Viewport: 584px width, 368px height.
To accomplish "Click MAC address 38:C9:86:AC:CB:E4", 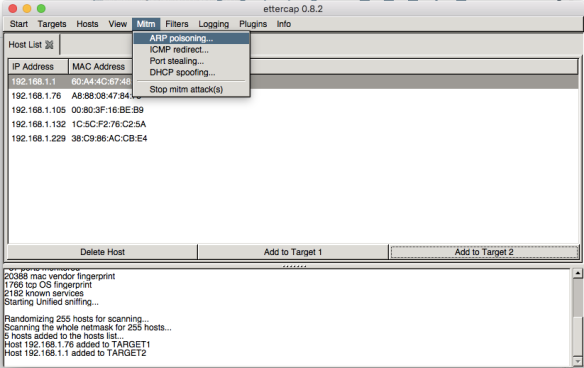I will click(x=110, y=138).
